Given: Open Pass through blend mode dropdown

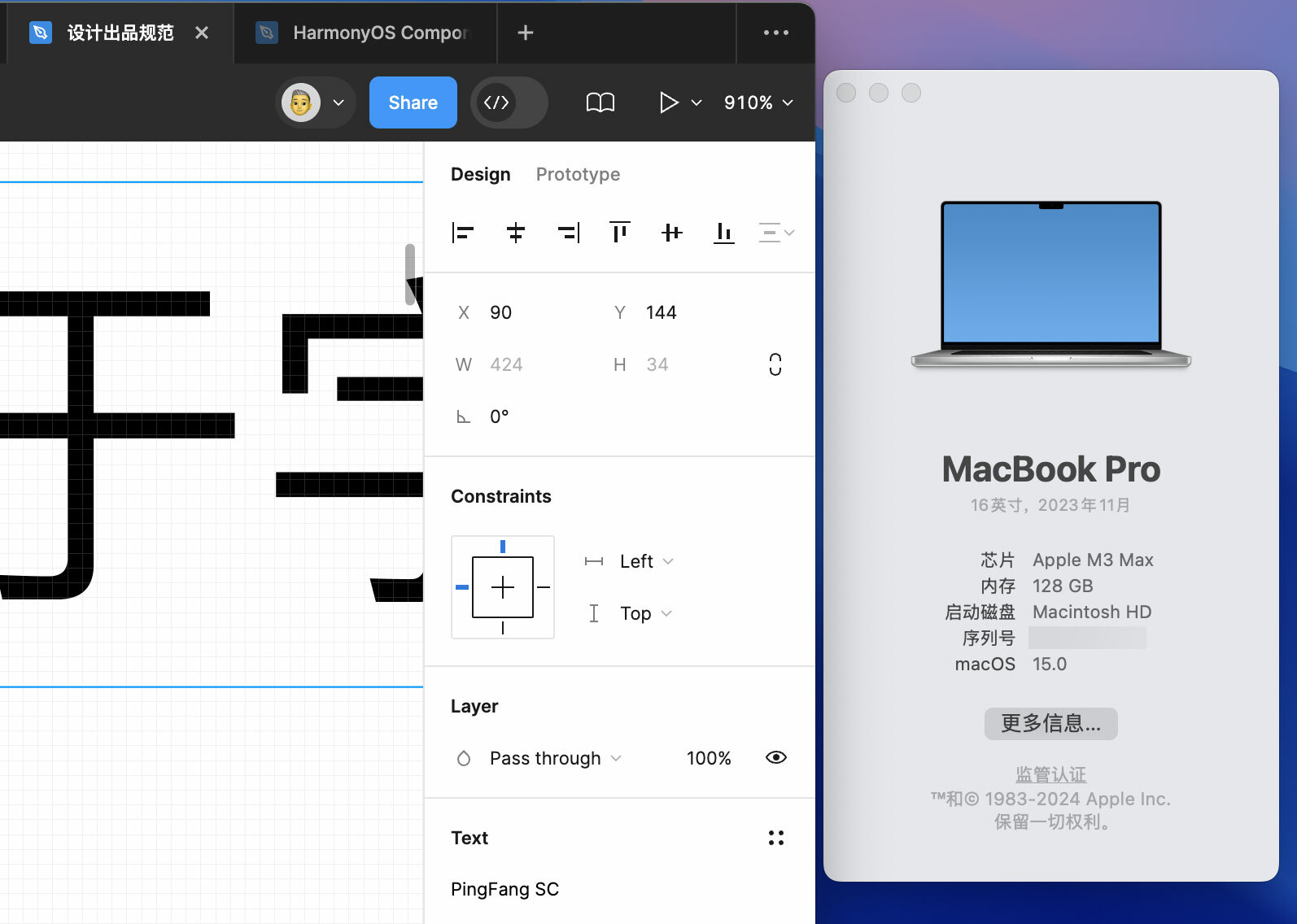Looking at the screenshot, I should tap(555, 758).
